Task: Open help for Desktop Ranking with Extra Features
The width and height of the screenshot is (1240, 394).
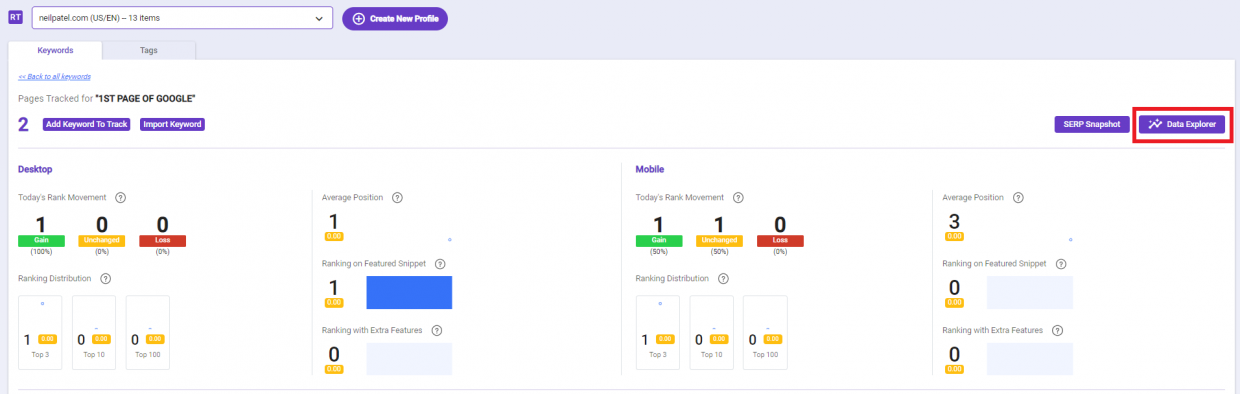Action: pyautogui.click(x=436, y=330)
